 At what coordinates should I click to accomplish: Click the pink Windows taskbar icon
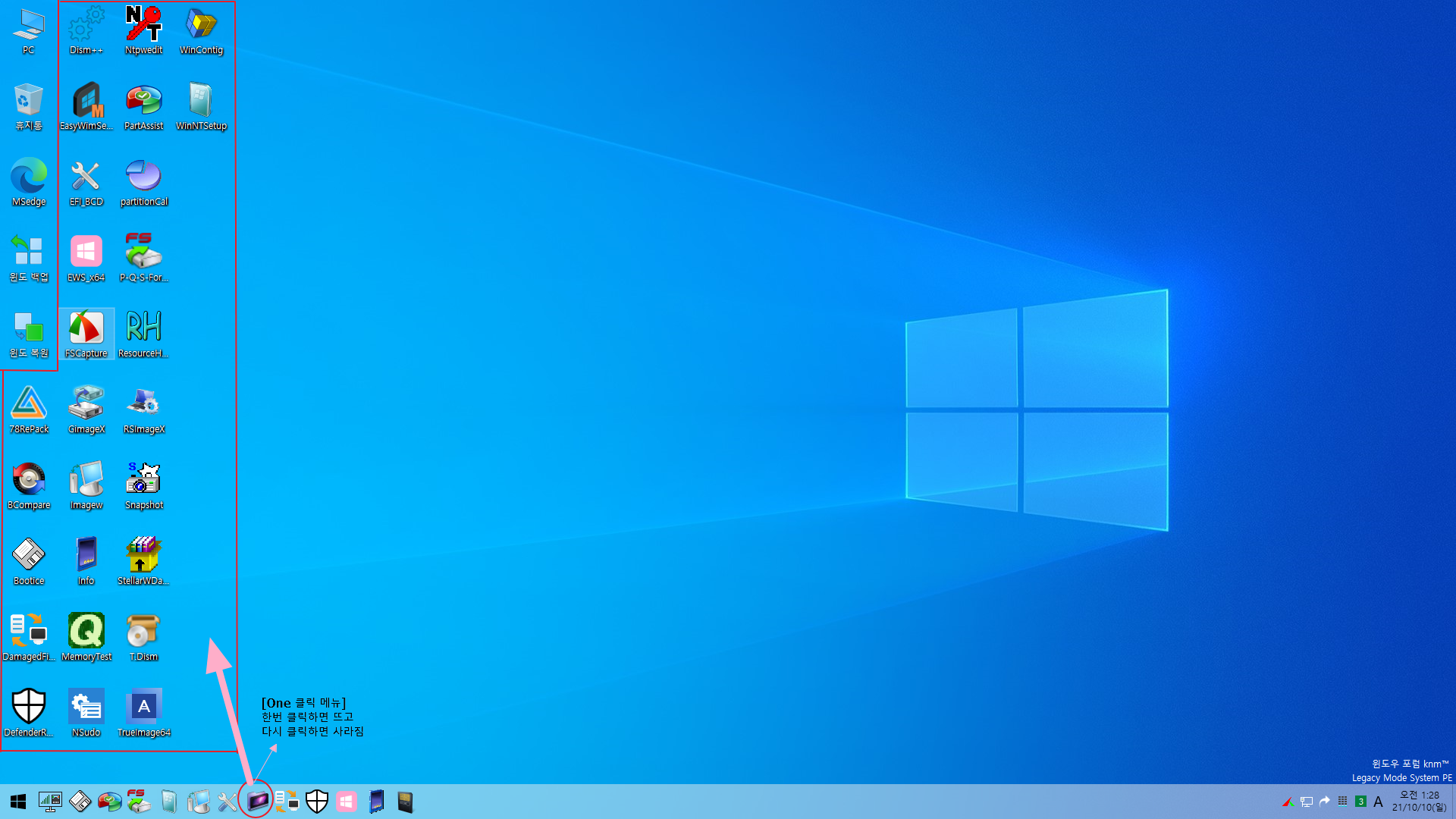[x=347, y=802]
